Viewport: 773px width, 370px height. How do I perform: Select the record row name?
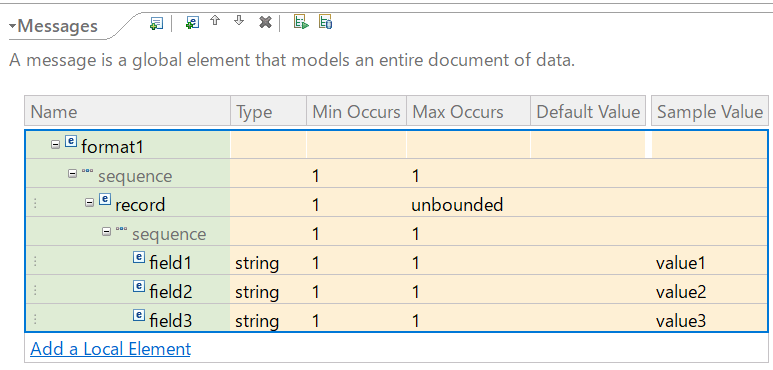140,204
